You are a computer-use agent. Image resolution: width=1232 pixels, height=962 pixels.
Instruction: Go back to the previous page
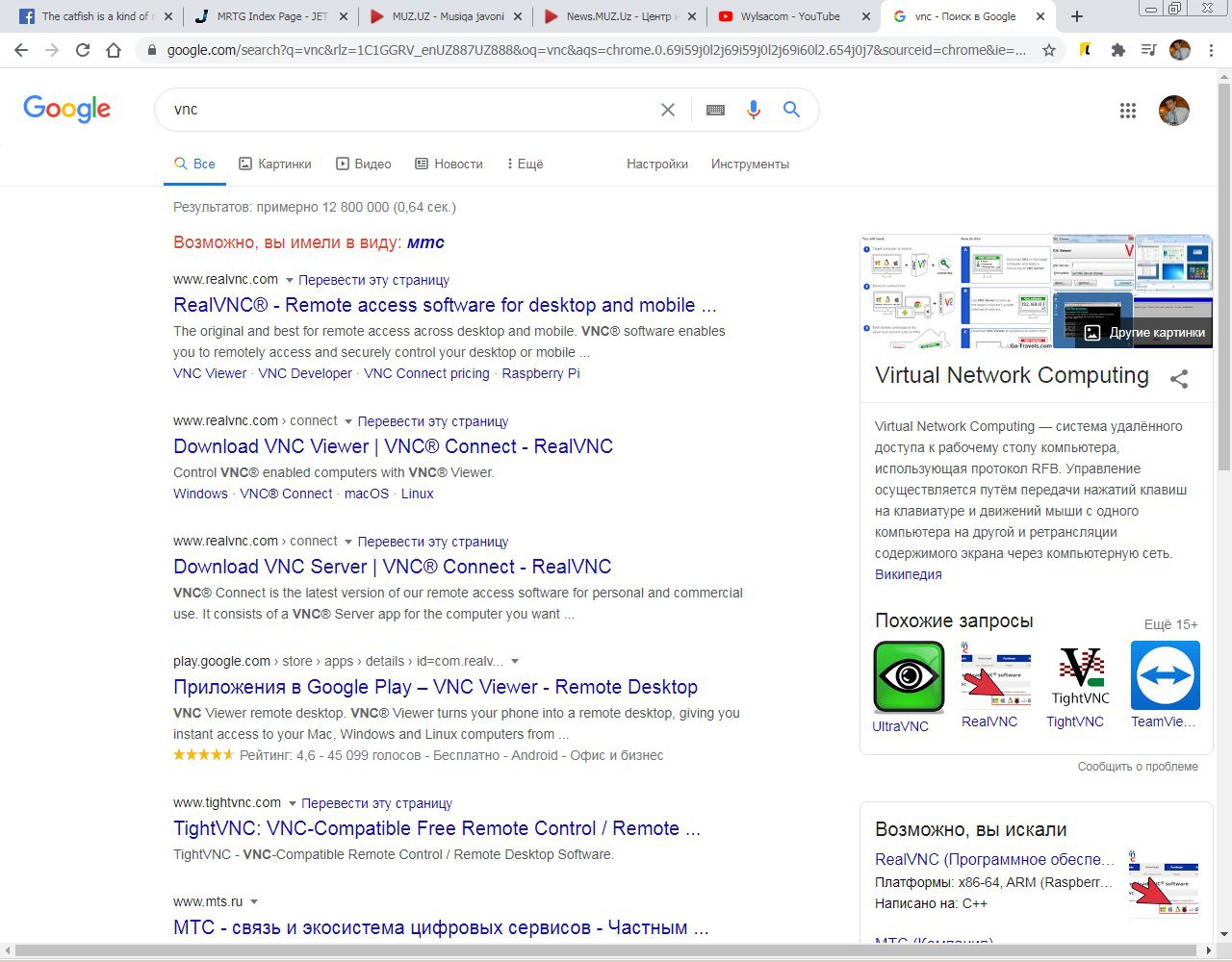tap(21, 50)
